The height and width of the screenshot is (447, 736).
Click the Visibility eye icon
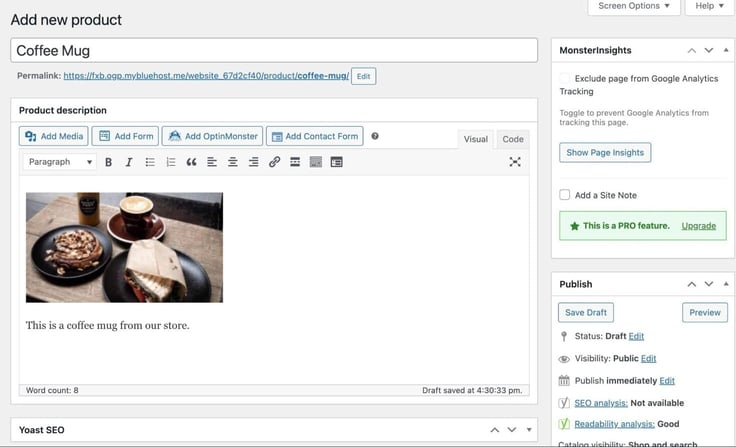[564, 359]
